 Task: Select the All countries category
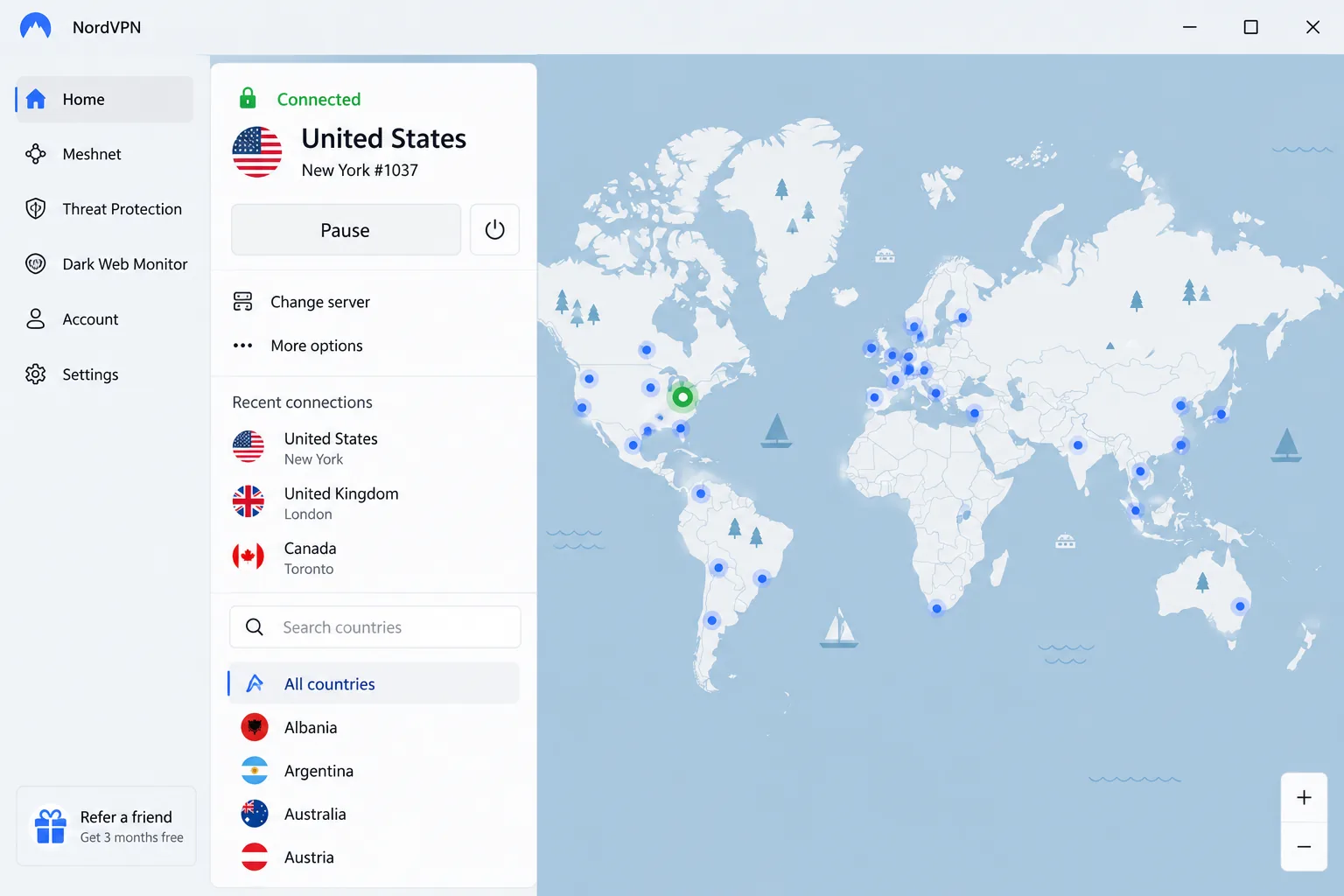[x=374, y=683]
